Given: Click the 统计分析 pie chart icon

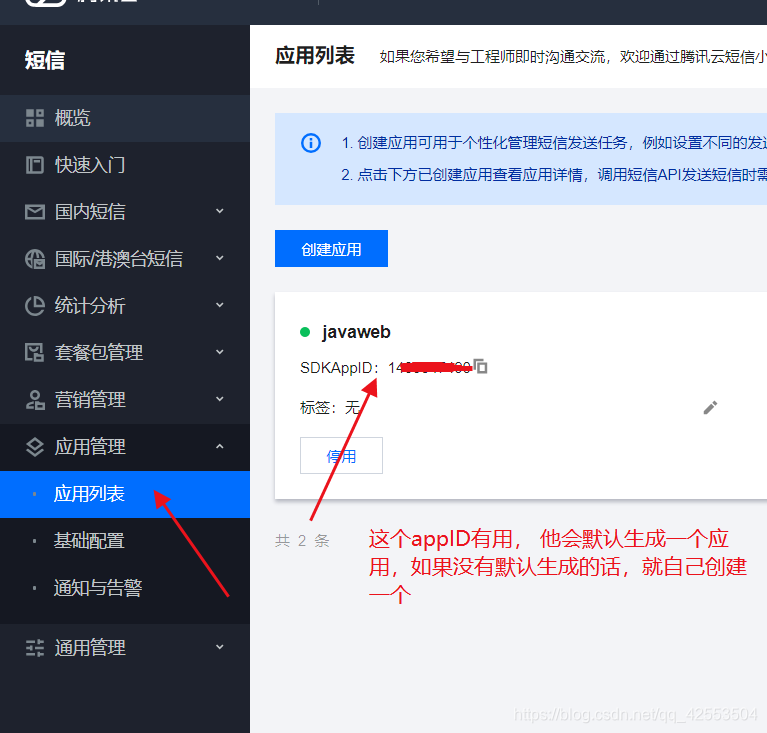Looking at the screenshot, I should pos(35,306).
